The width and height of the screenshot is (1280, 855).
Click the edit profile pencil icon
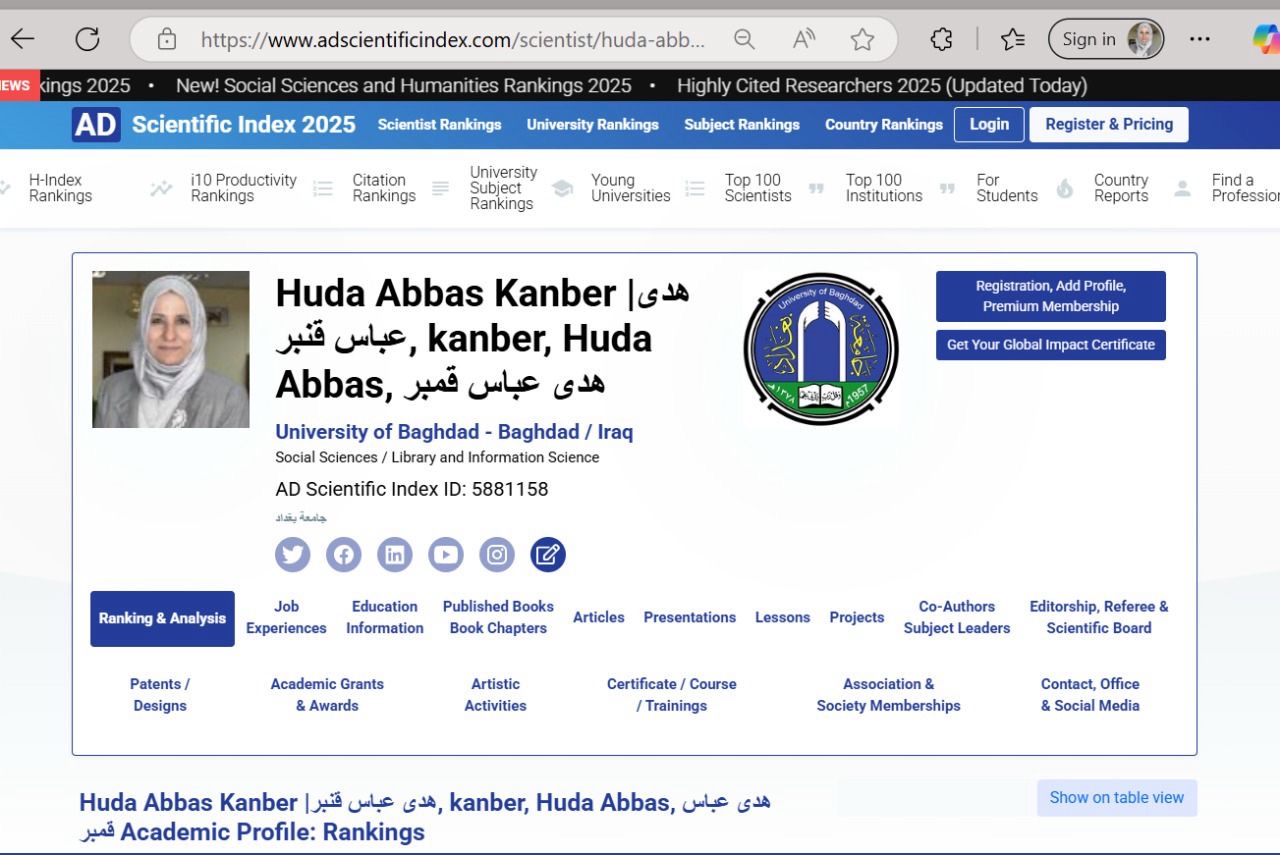548,555
